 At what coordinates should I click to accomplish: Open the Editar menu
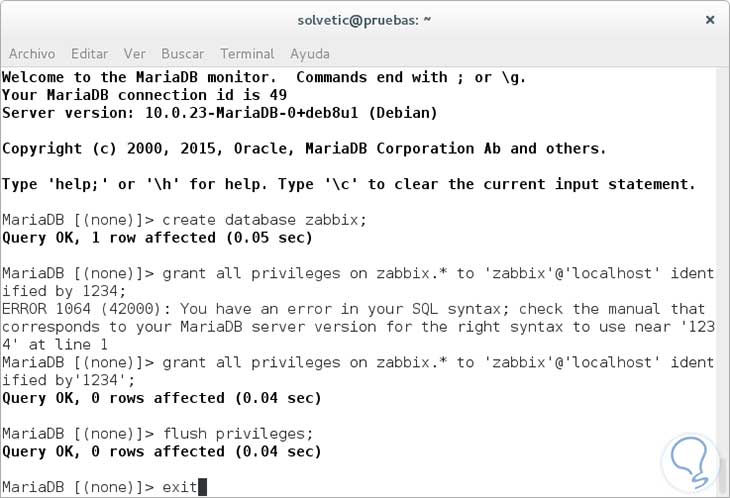(x=90, y=53)
